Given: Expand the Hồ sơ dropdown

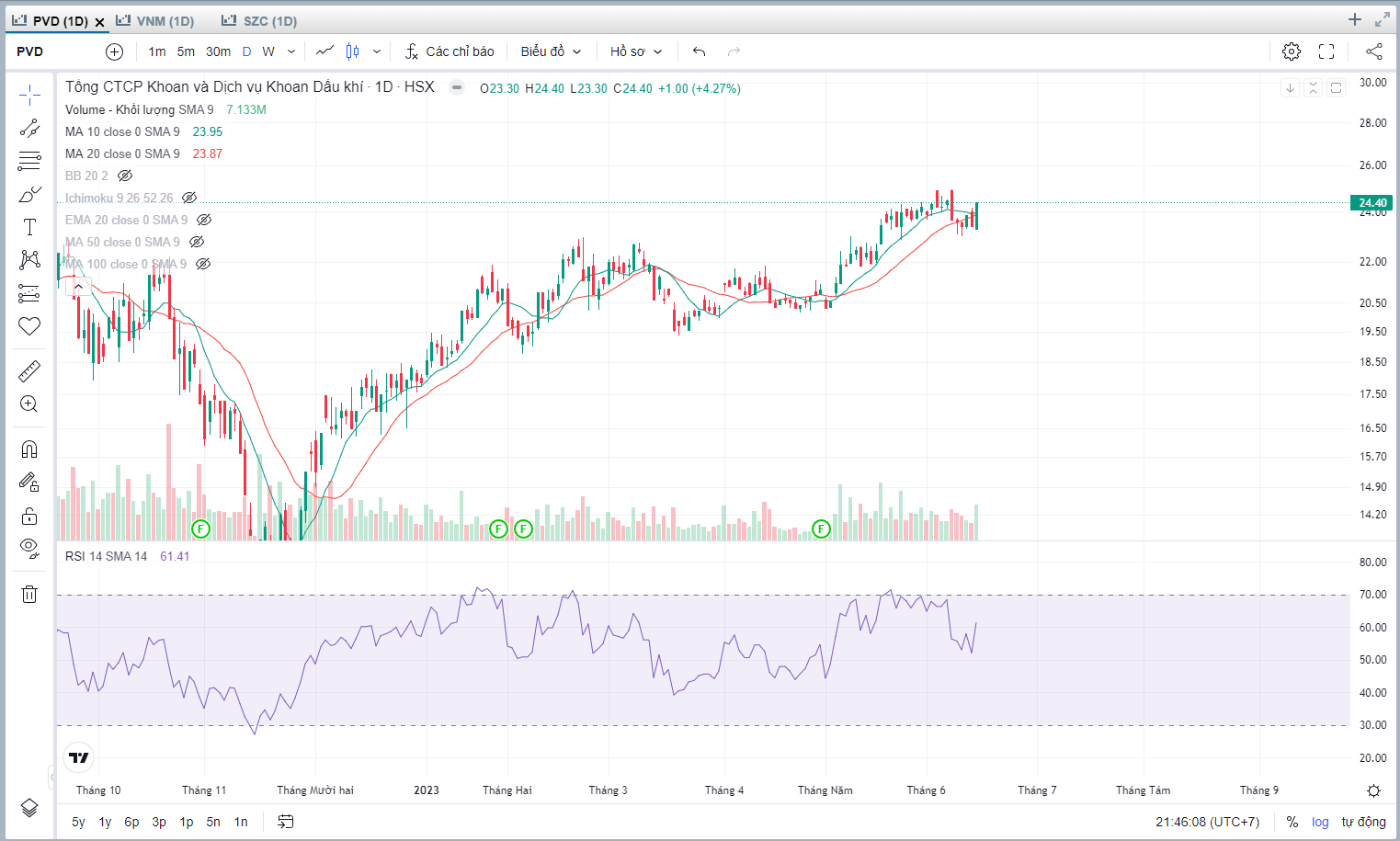Looking at the screenshot, I should (x=635, y=51).
